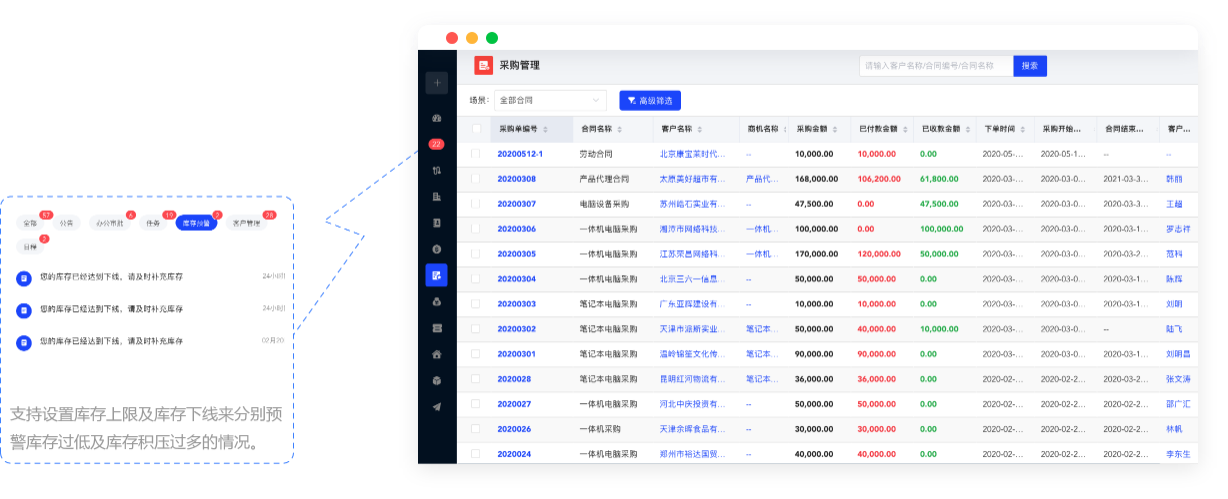Click contract end date 2021-03-3
This screenshot has width=1228, height=499.
(1125, 179)
